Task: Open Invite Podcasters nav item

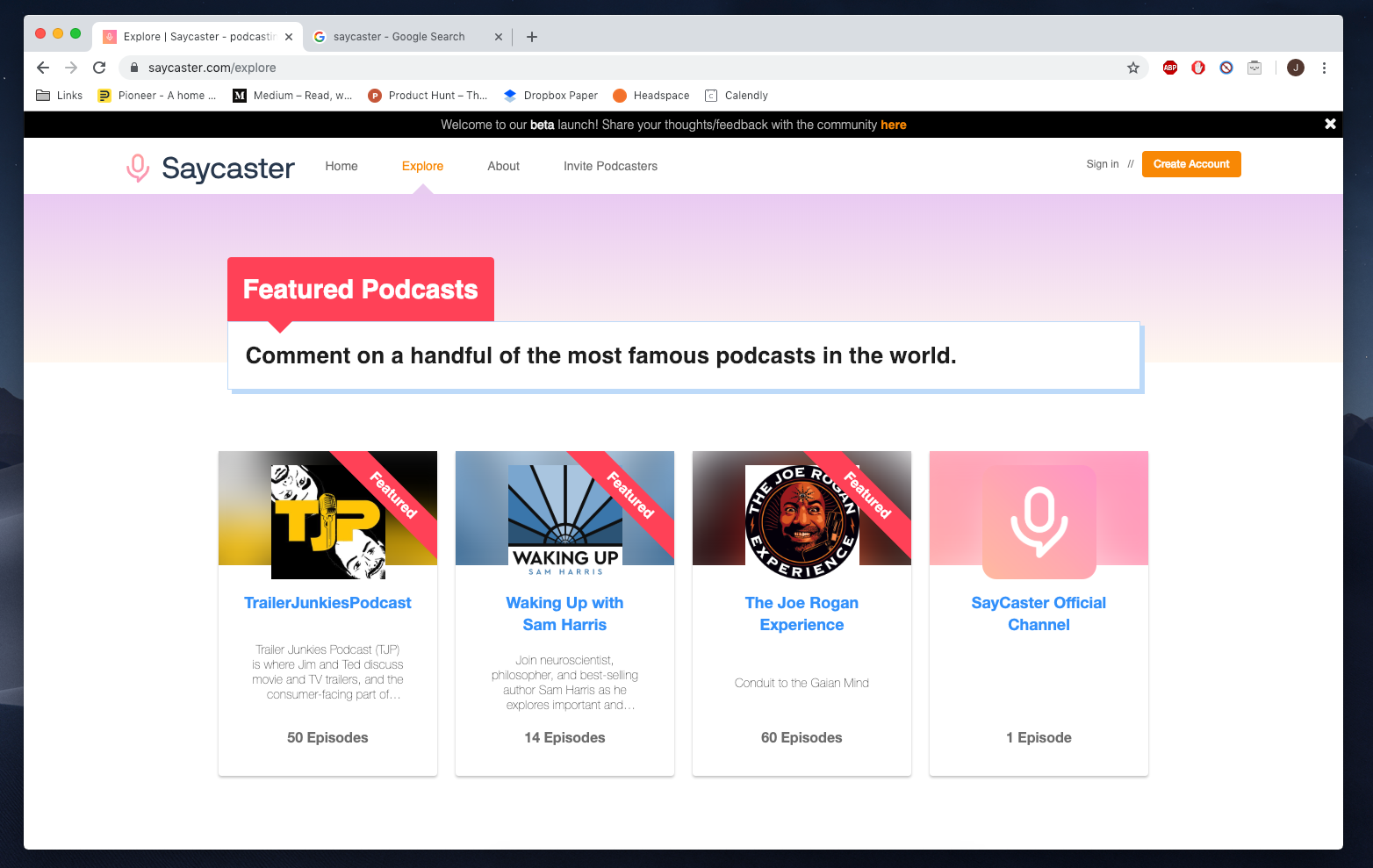Action: click(x=610, y=166)
